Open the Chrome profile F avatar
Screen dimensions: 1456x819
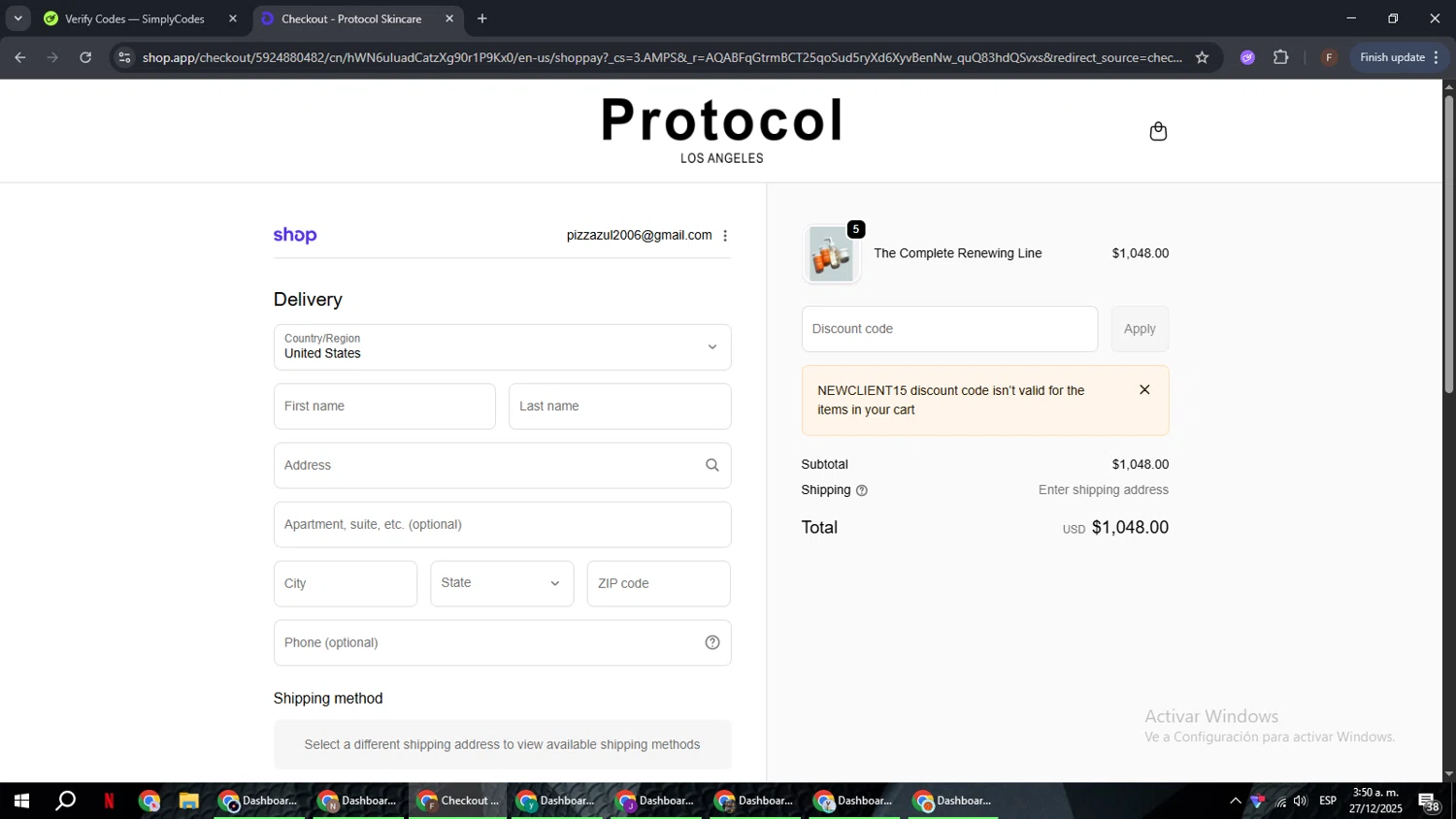[1329, 57]
